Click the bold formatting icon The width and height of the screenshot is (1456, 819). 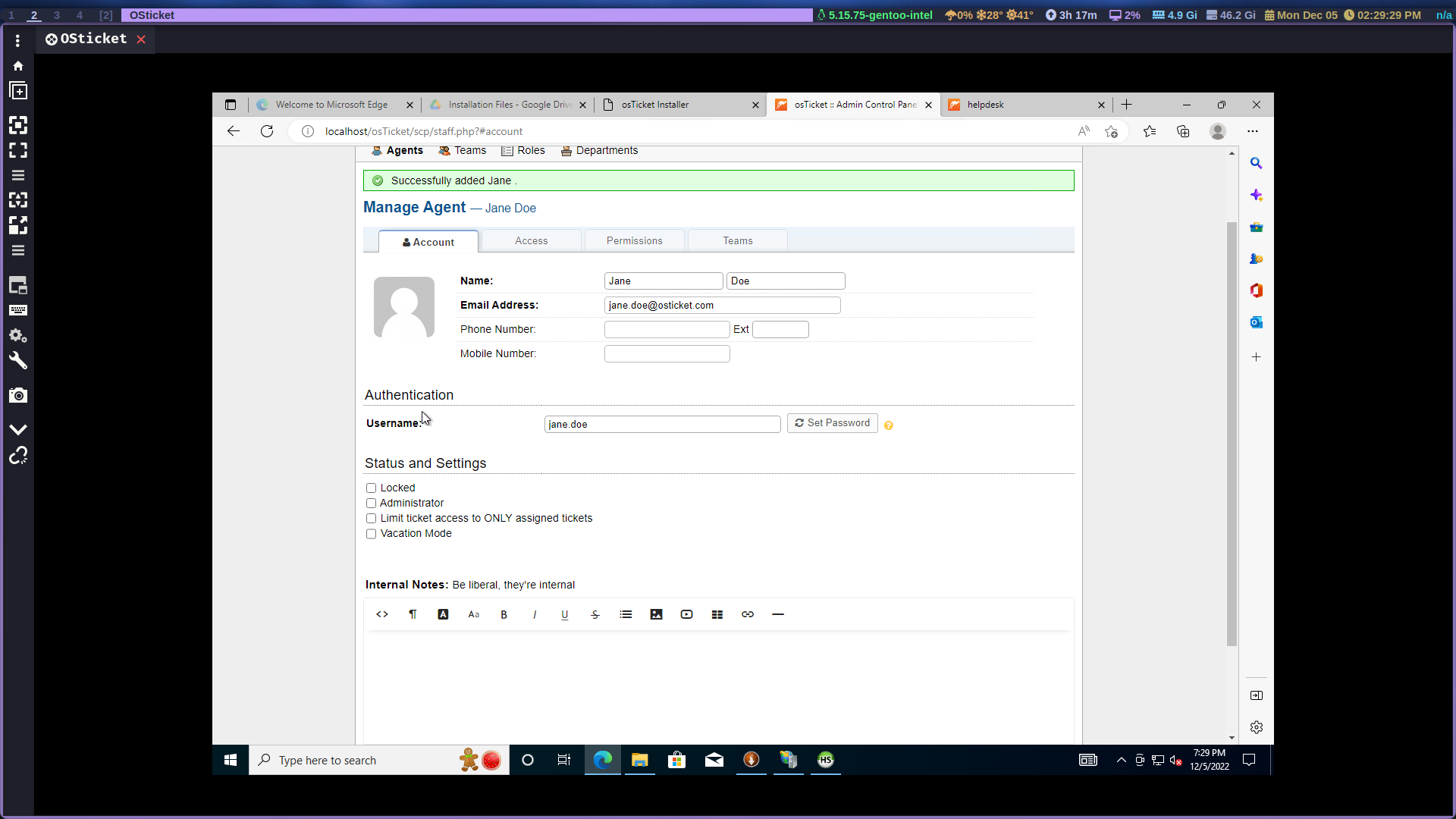click(504, 614)
